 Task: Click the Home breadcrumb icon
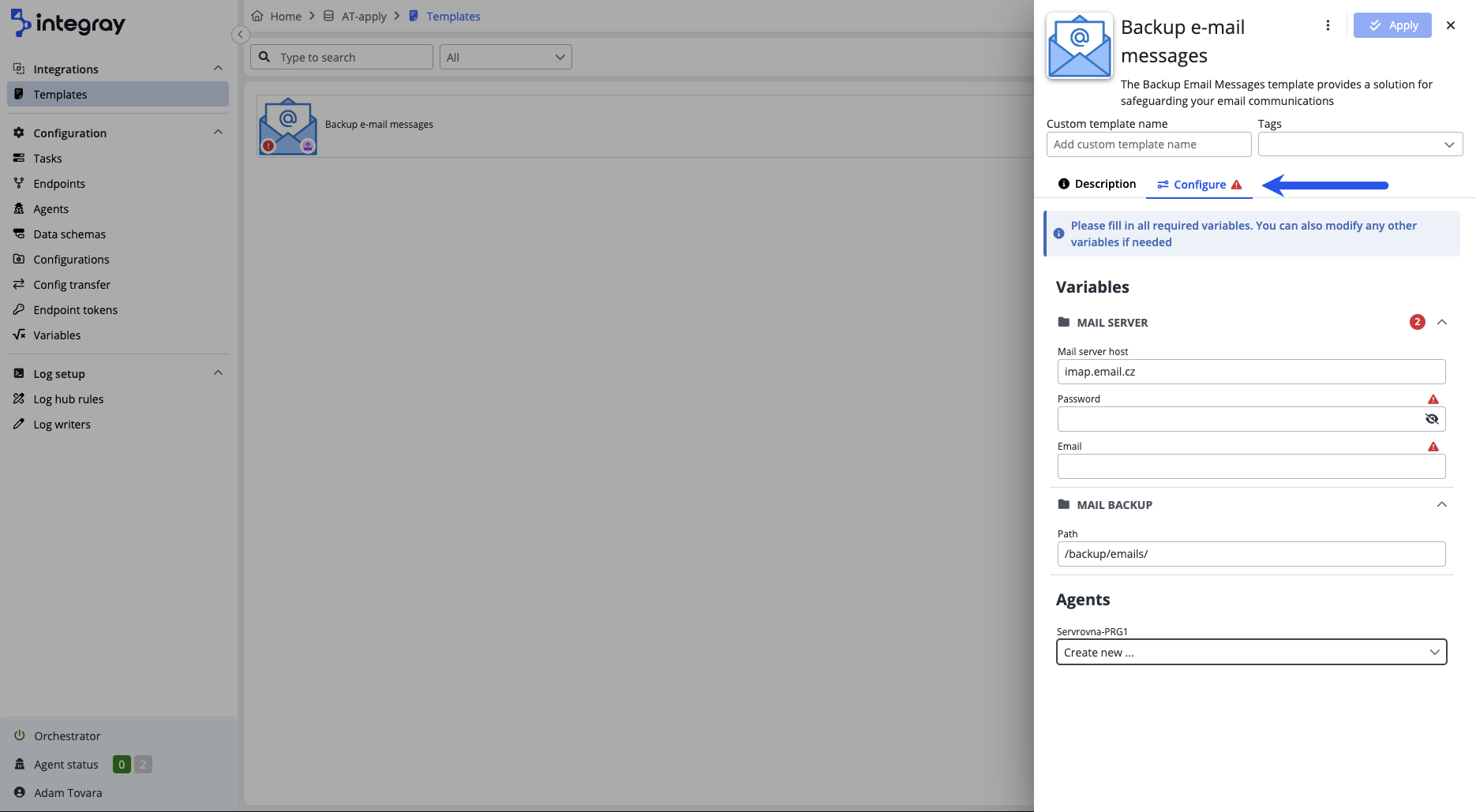[257, 16]
